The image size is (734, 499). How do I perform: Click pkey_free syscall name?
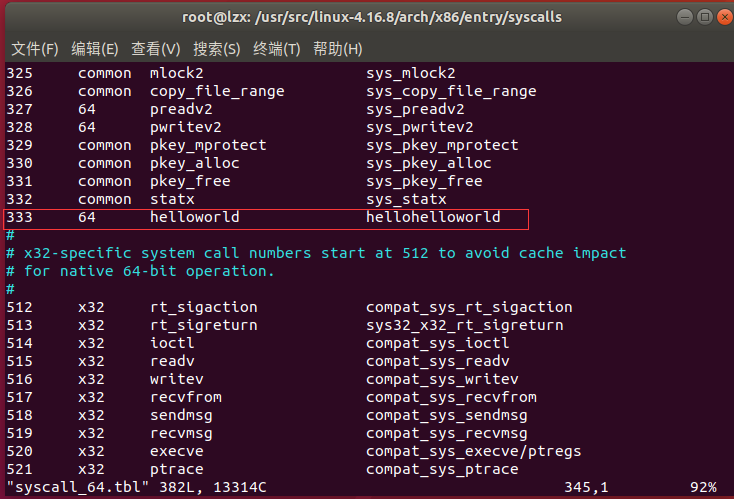190,181
